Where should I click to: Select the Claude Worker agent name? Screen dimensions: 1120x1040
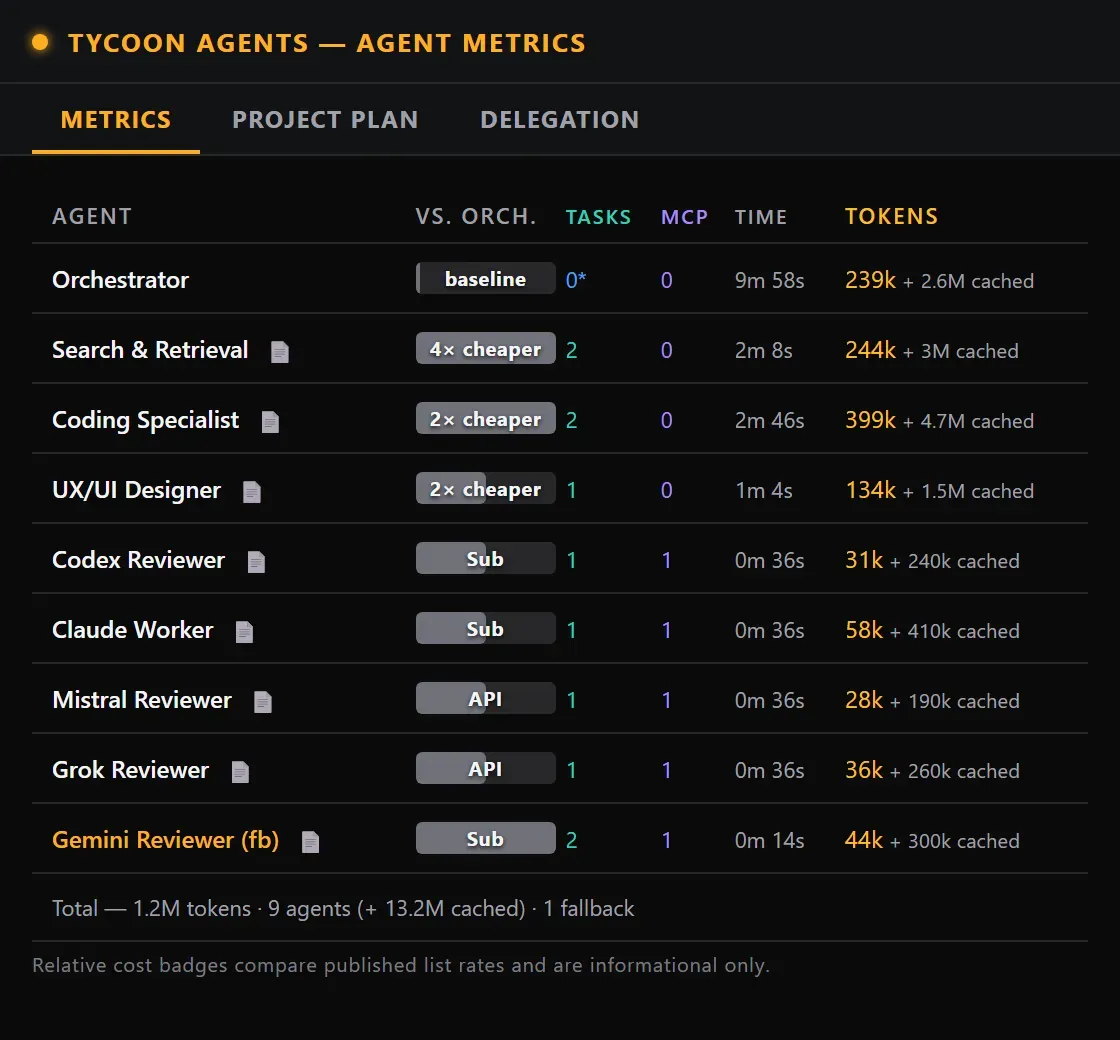133,629
